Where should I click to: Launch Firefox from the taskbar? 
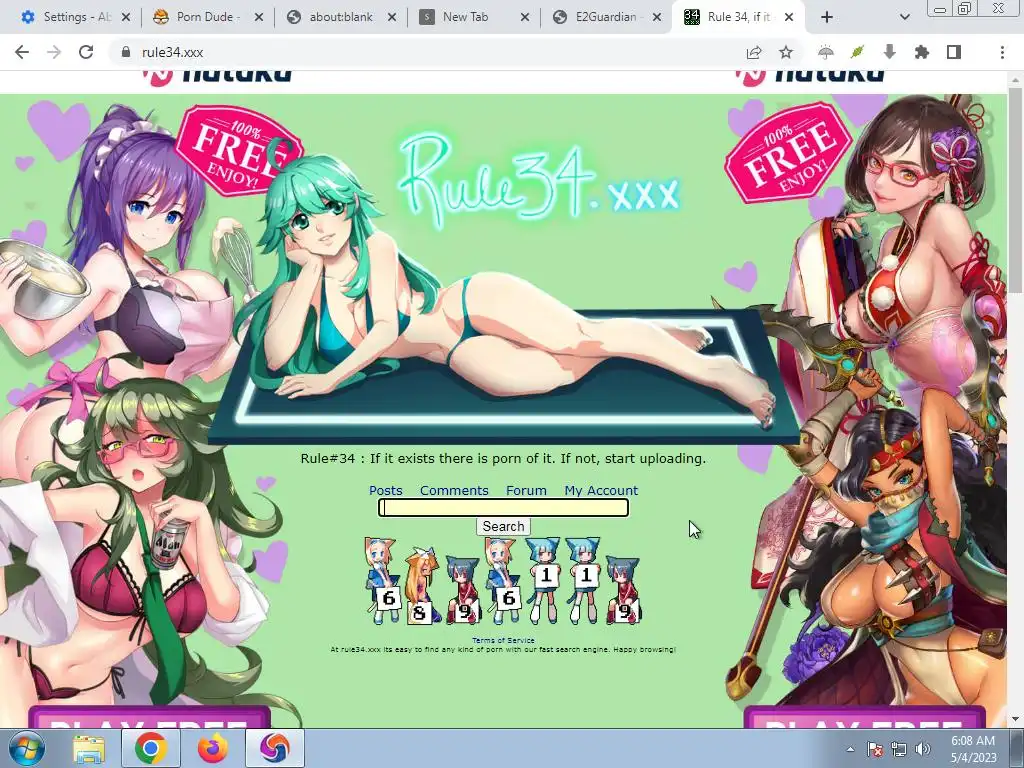tap(213, 748)
